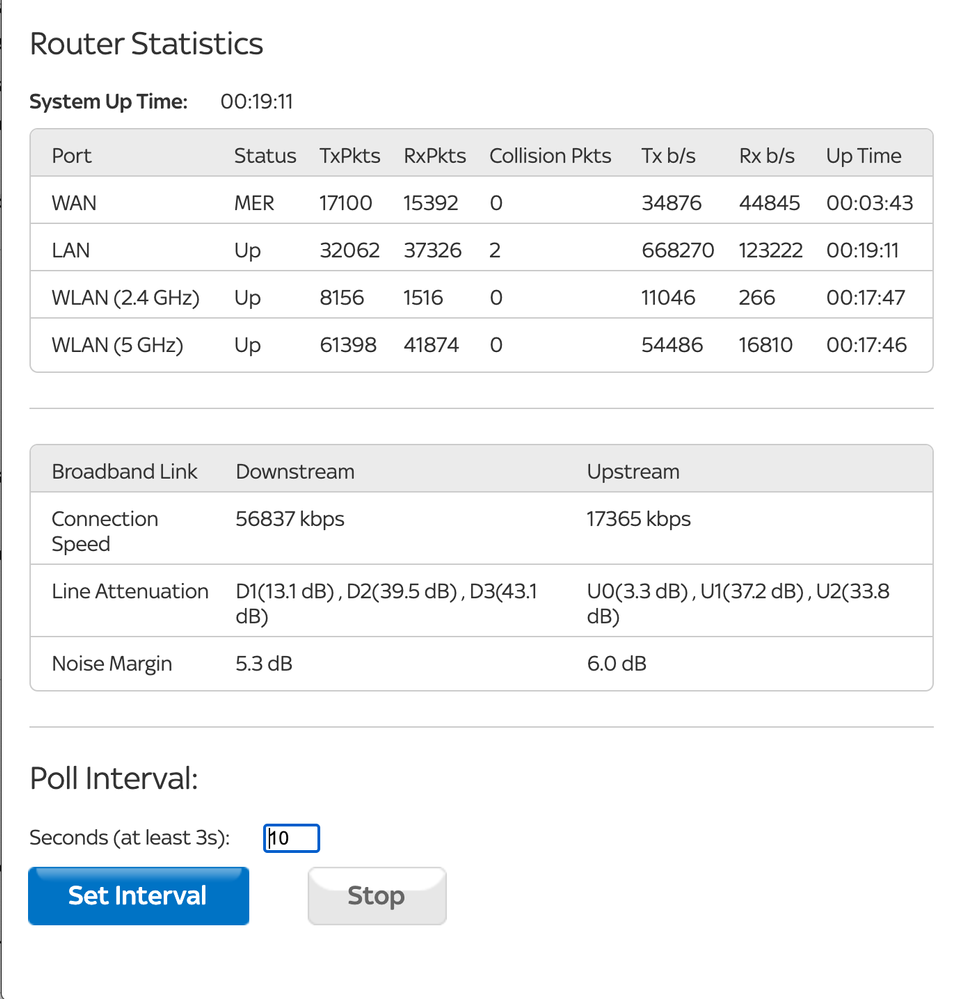This screenshot has height=999, width=973.
Task: Click the downstream speed 56837 kbps
Action: point(290,519)
